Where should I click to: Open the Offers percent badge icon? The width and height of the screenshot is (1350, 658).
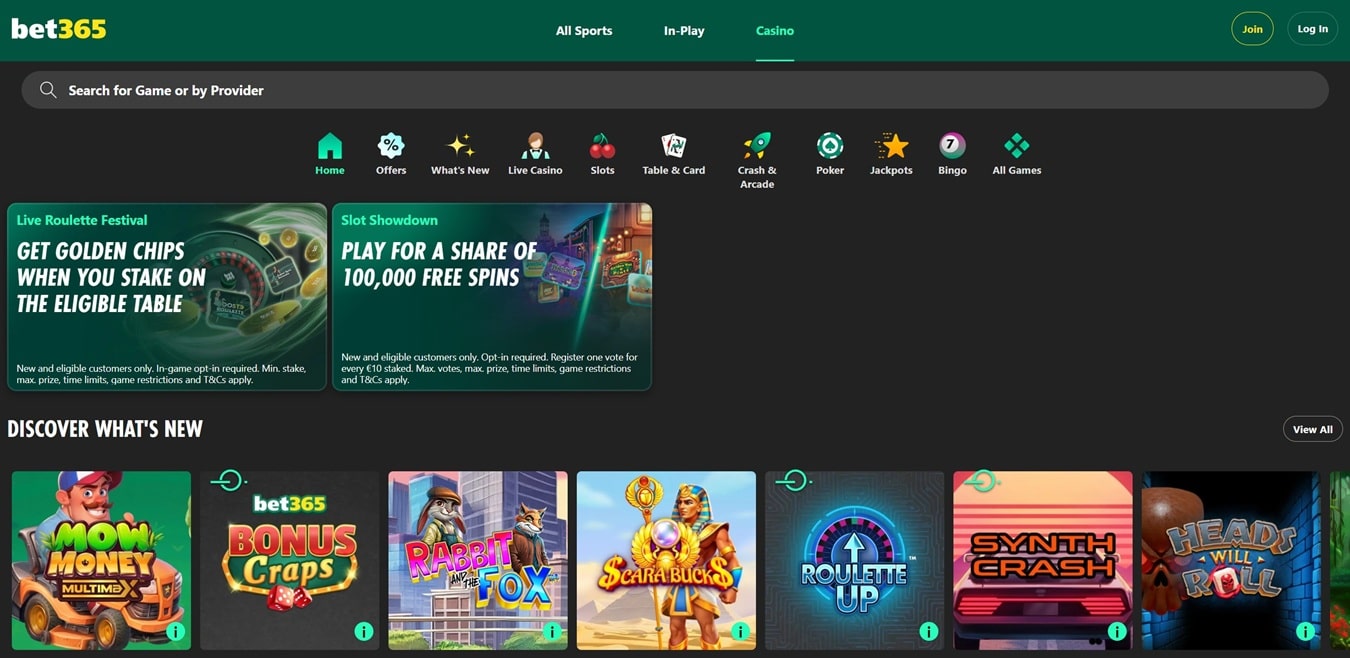pyautogui.click(x=391, y=146)
